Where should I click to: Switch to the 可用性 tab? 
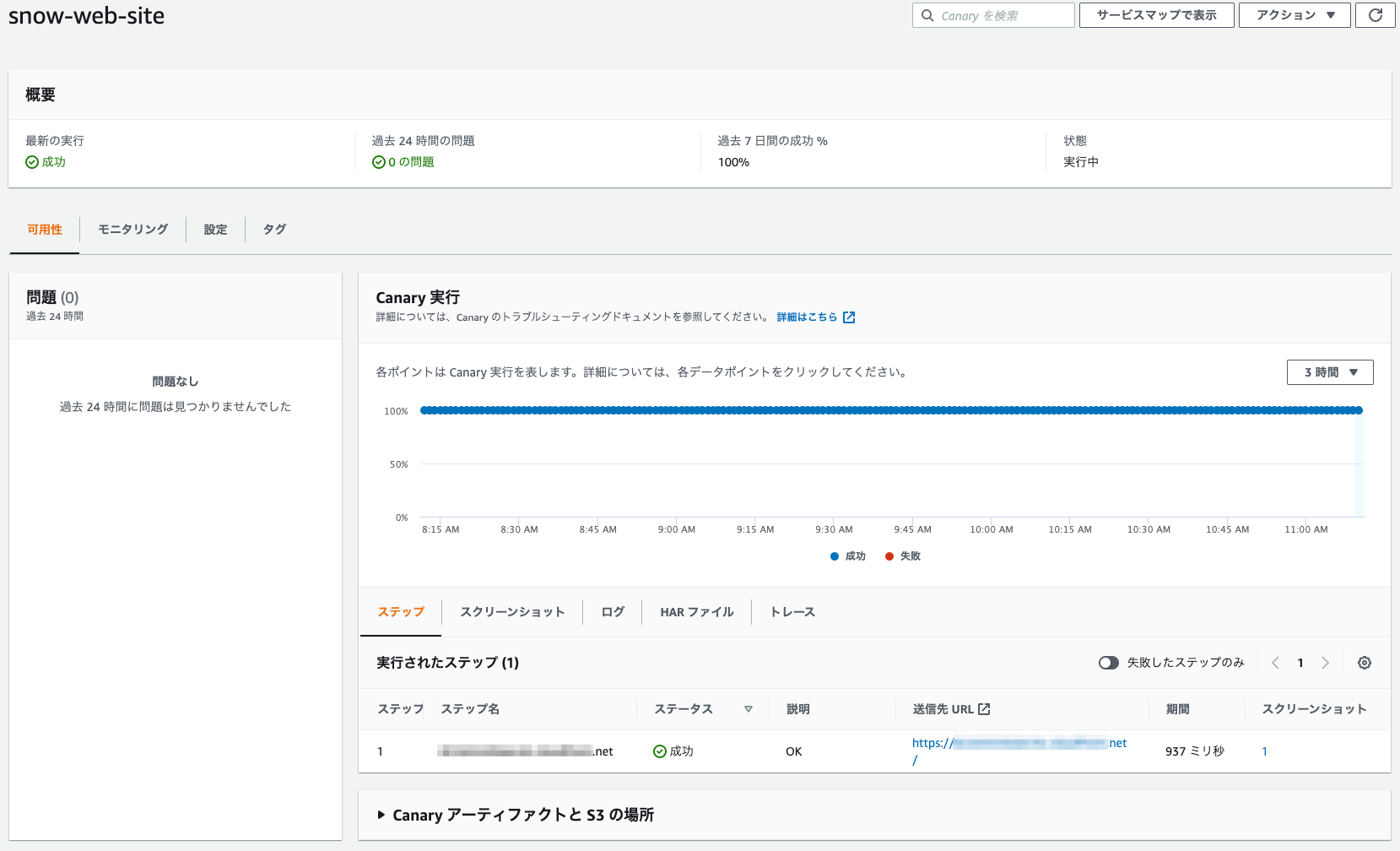point(45,230)
